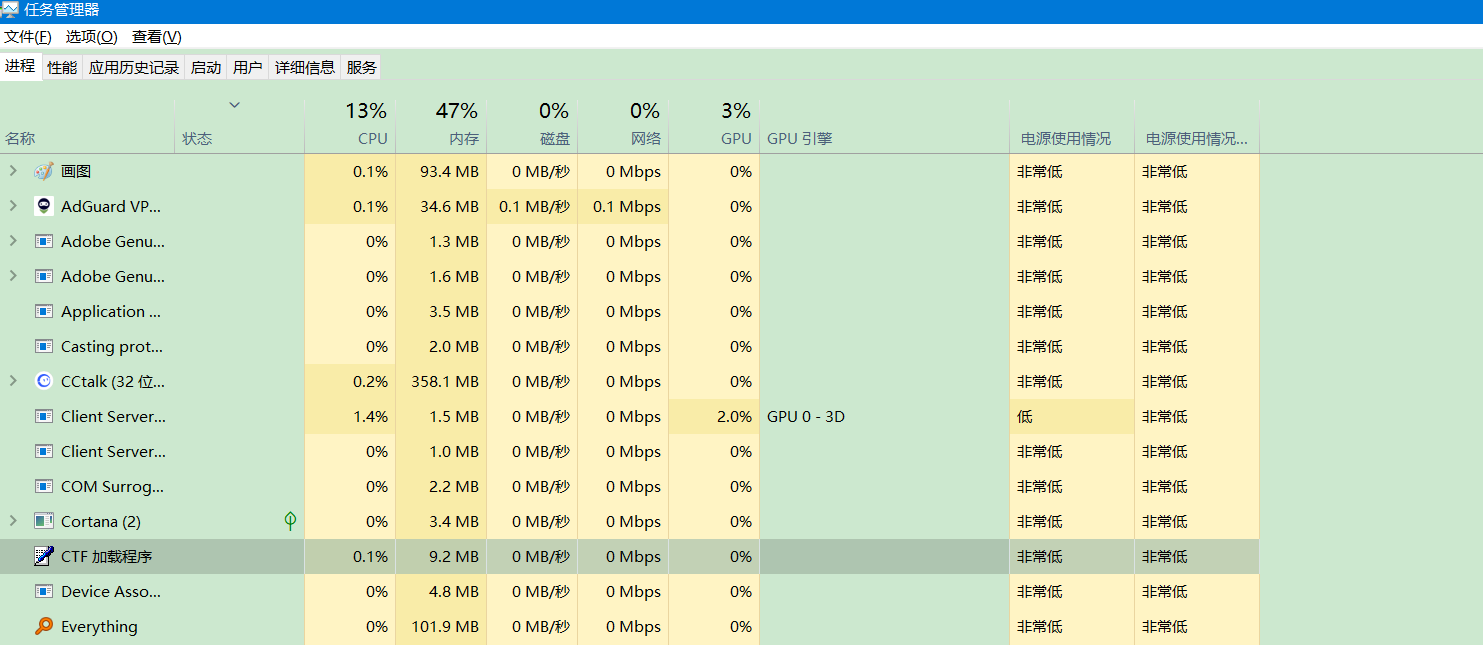Open the 选项(O) menu

(x=92, y=37)
